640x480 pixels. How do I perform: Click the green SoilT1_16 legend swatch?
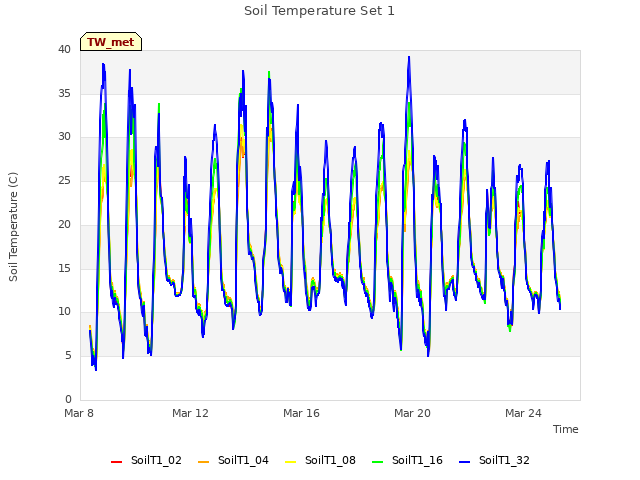coord(378,462)
